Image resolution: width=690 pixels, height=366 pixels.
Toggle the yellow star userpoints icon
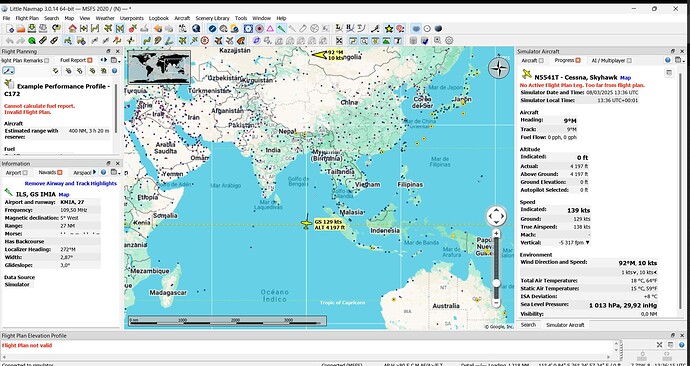click(389, 29)
